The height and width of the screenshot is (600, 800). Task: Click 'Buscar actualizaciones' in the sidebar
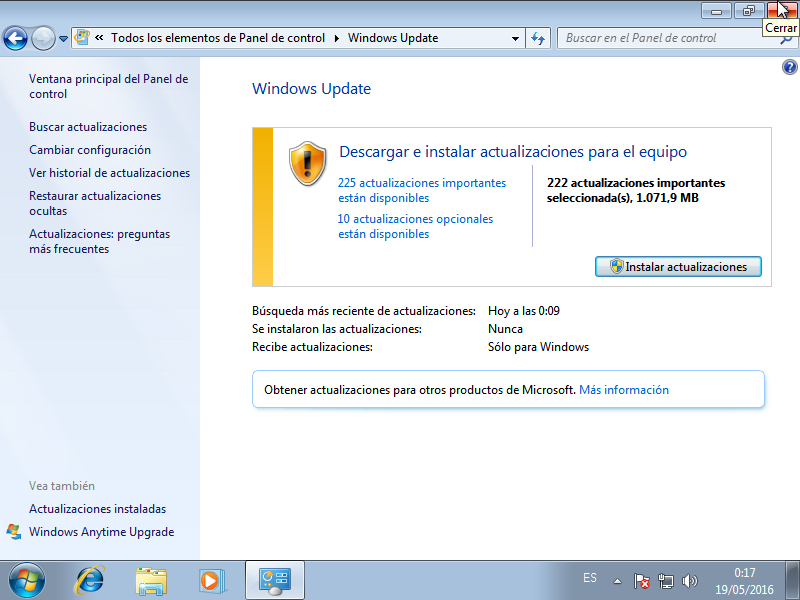[x=88, y=127]
